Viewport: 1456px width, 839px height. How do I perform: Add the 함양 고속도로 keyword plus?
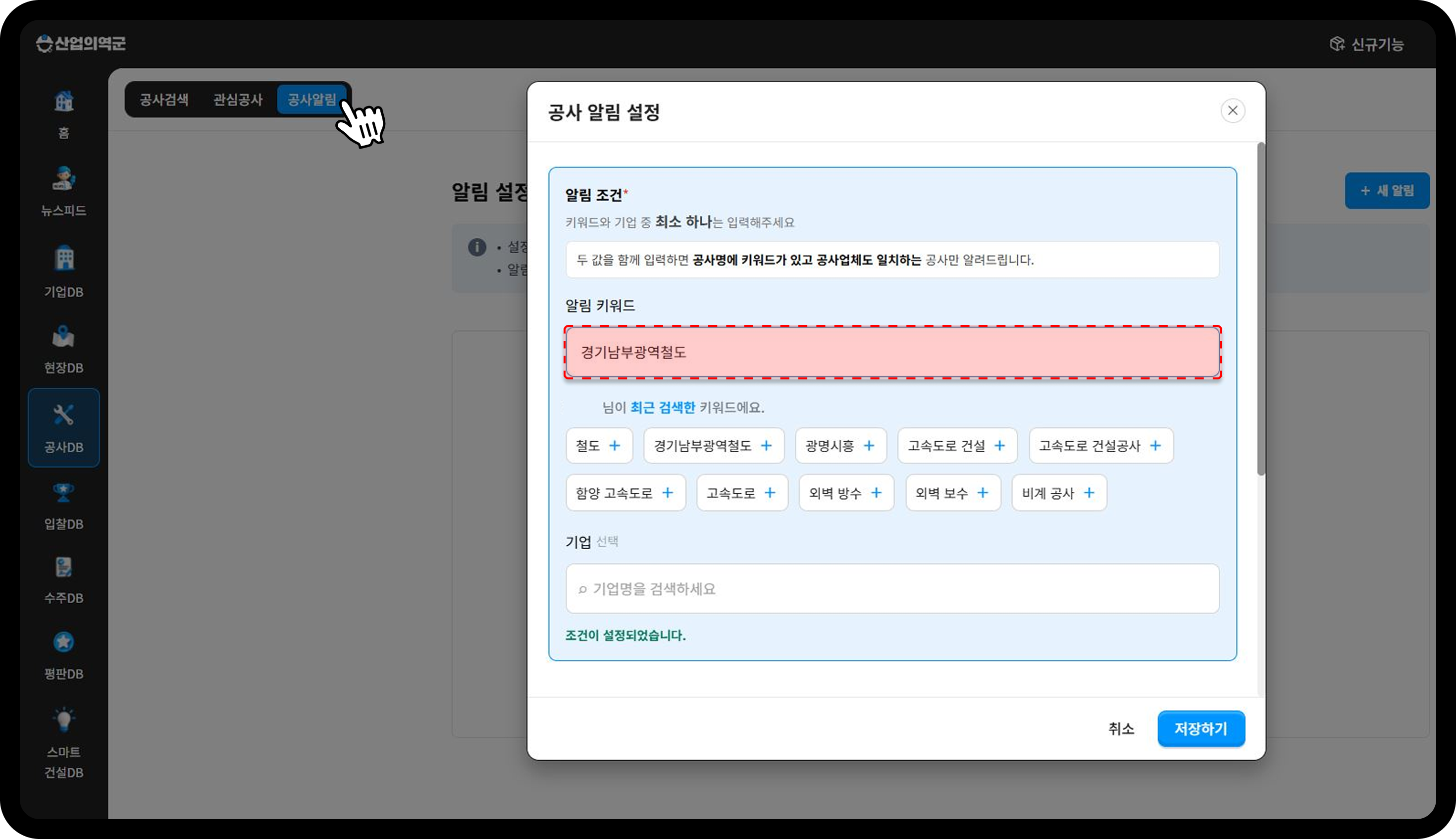click(668, 493)
